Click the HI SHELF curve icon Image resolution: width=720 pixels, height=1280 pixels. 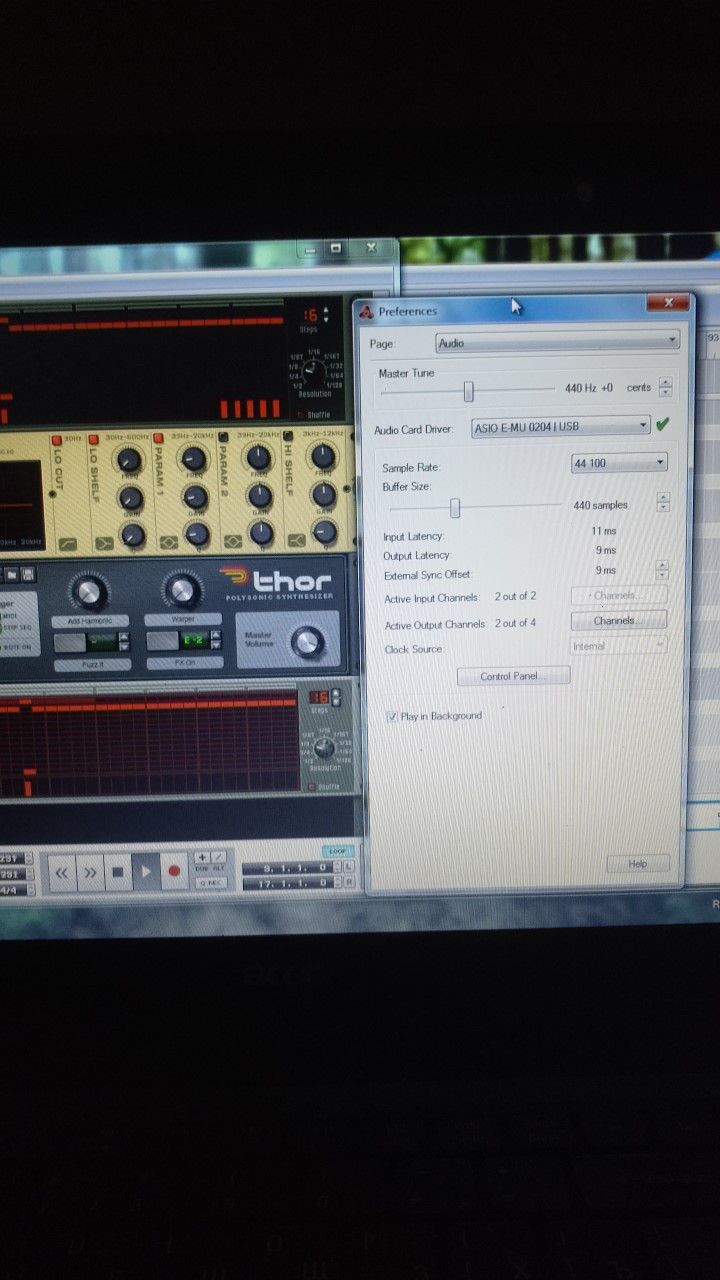tap(299, 541)
